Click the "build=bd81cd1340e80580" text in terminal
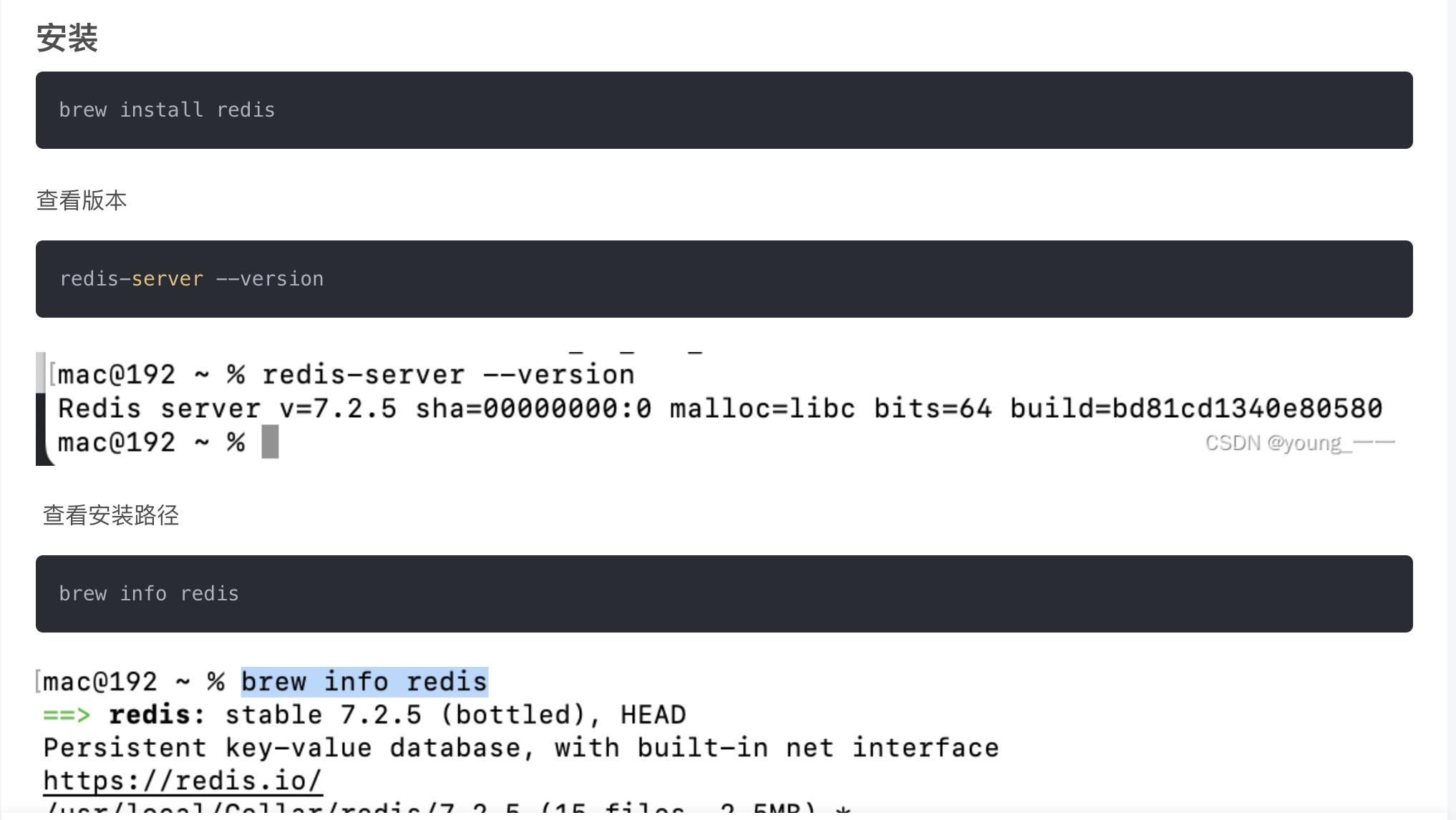Viewport: 1456px width, 820px height. point(1195,409)
